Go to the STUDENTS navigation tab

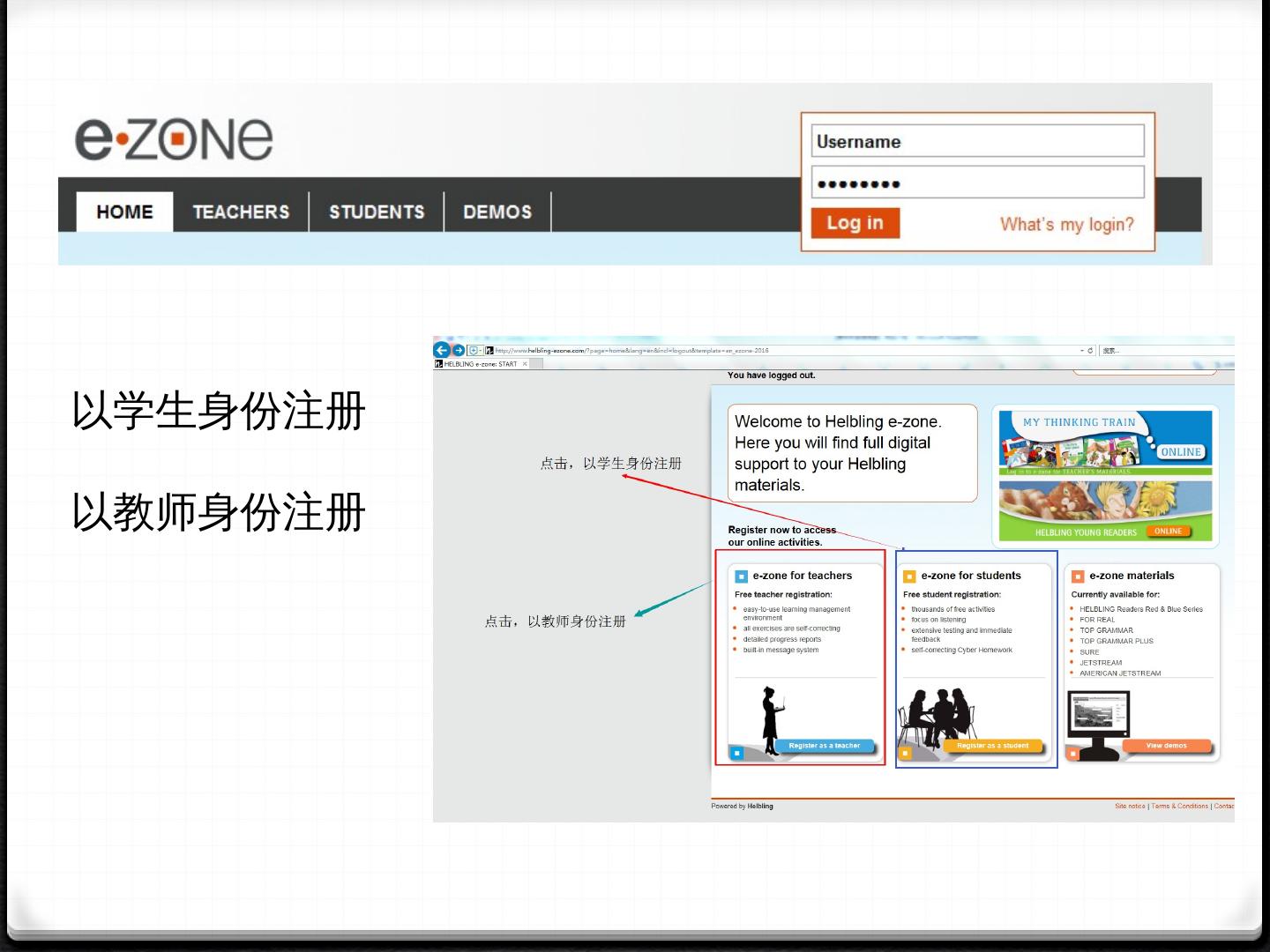click(x=377, y=212)
